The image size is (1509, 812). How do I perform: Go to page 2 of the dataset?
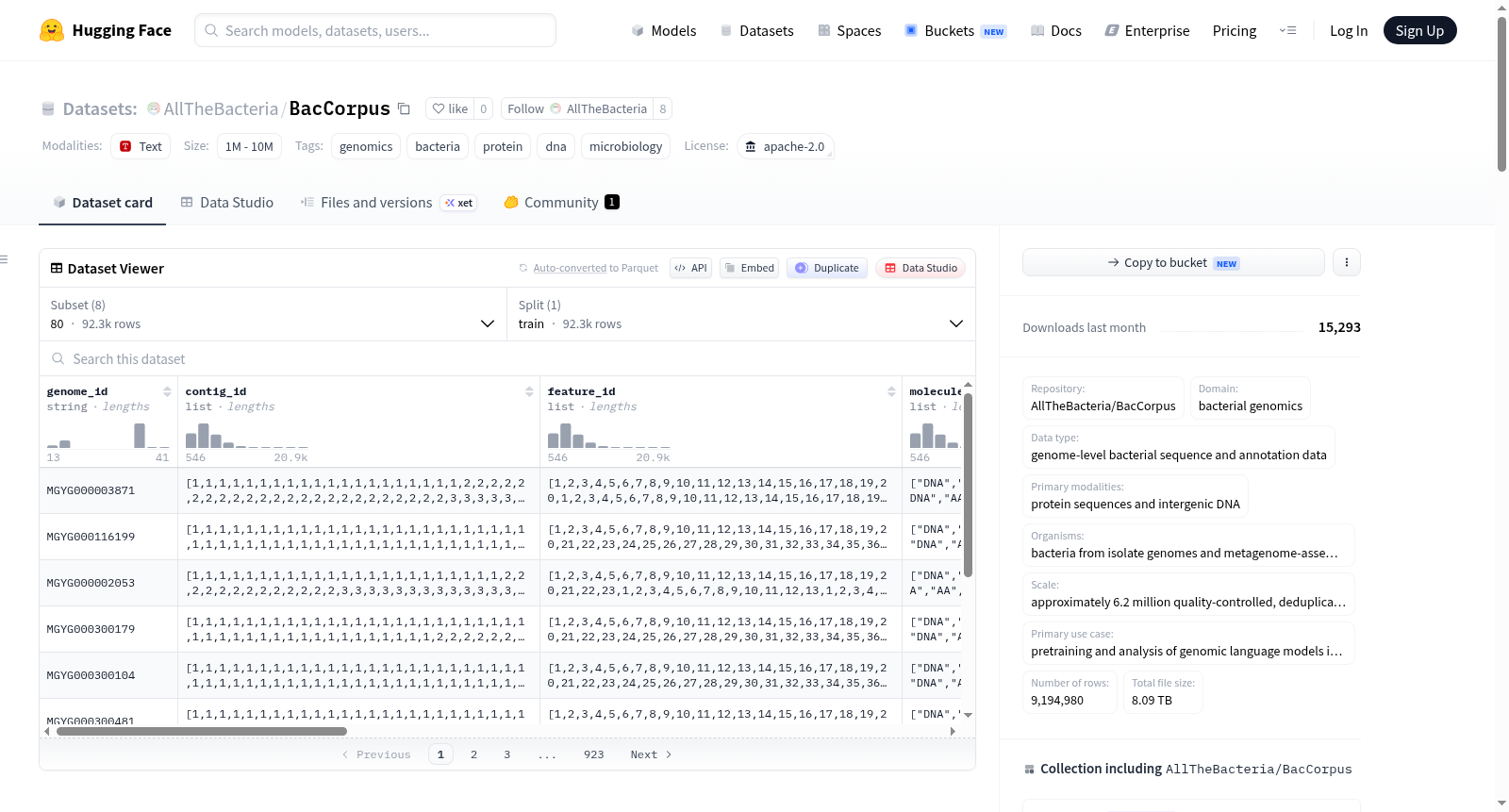pyautogui.click(x=473, y=754)
